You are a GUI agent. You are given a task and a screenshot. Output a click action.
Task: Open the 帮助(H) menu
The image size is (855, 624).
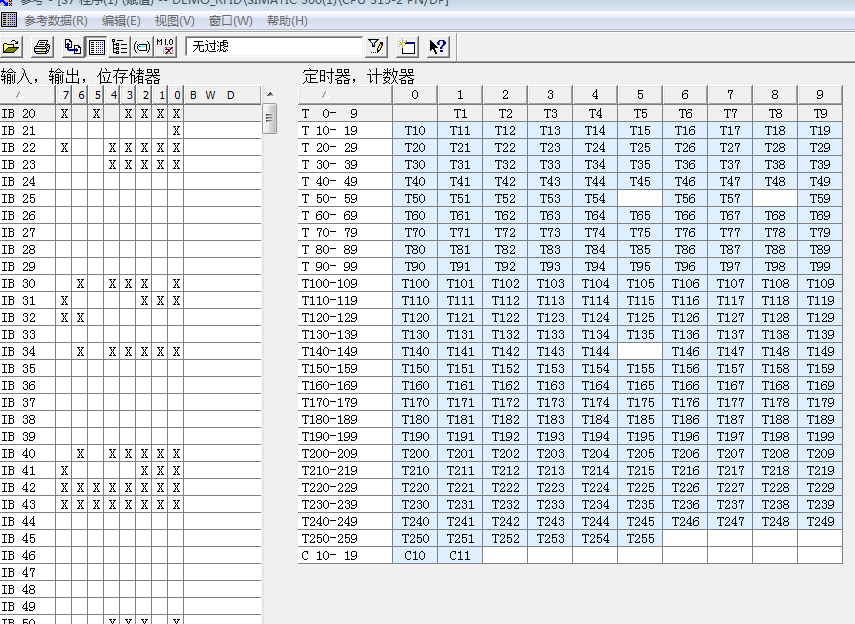click(287, 21)
